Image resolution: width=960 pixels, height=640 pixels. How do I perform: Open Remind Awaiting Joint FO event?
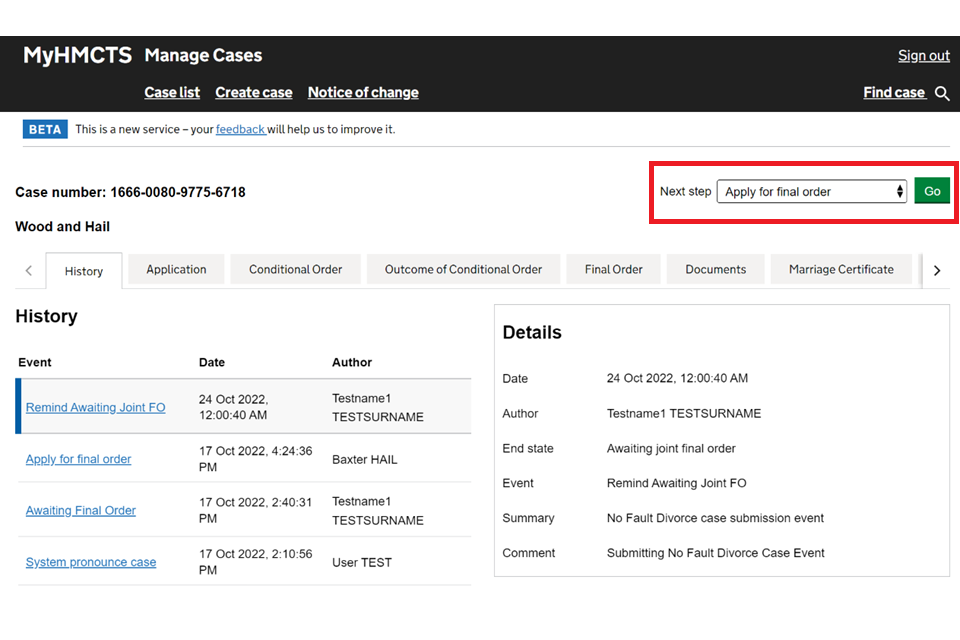(95, 407)
